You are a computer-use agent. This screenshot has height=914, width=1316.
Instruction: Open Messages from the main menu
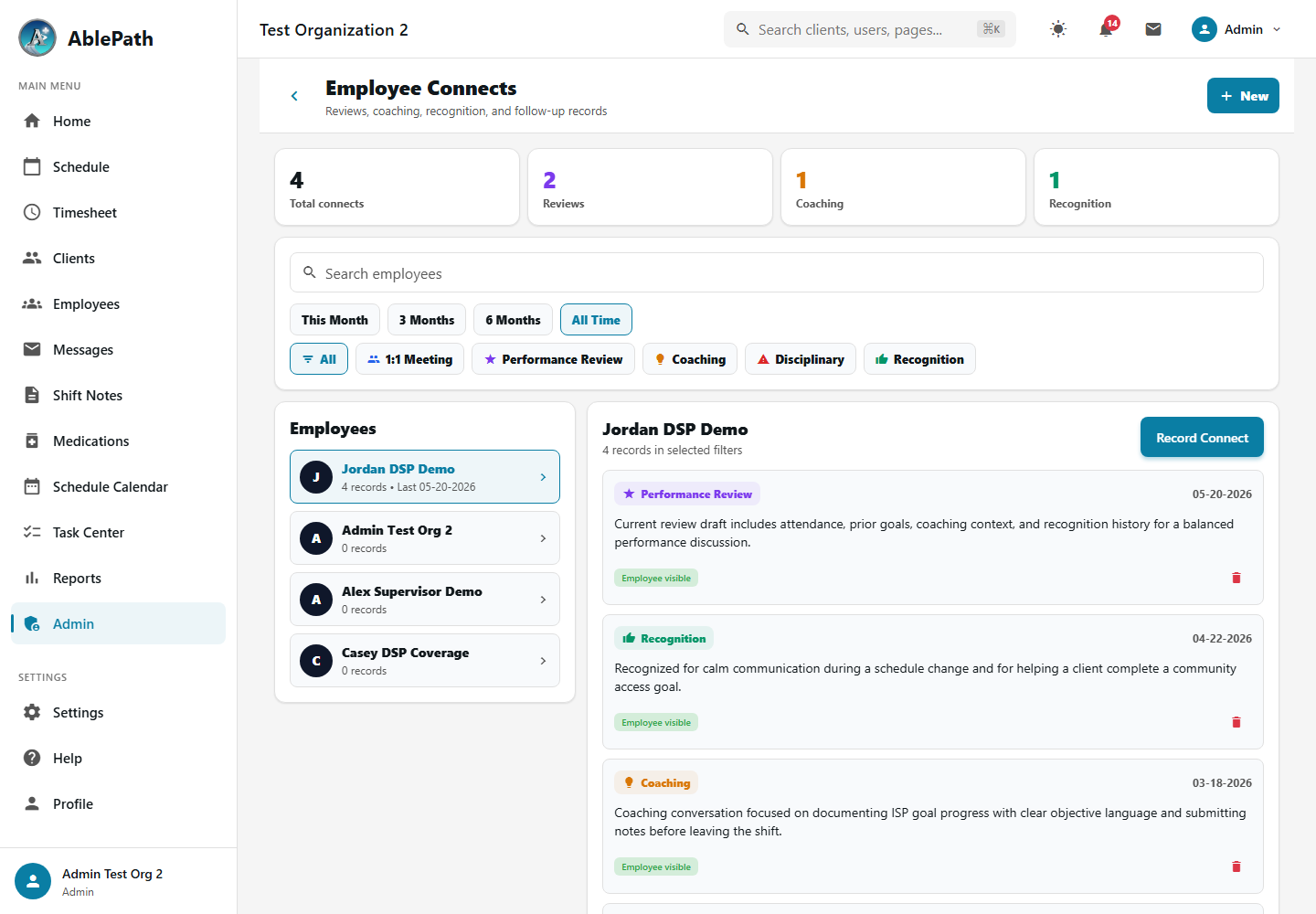pos(118,349)
